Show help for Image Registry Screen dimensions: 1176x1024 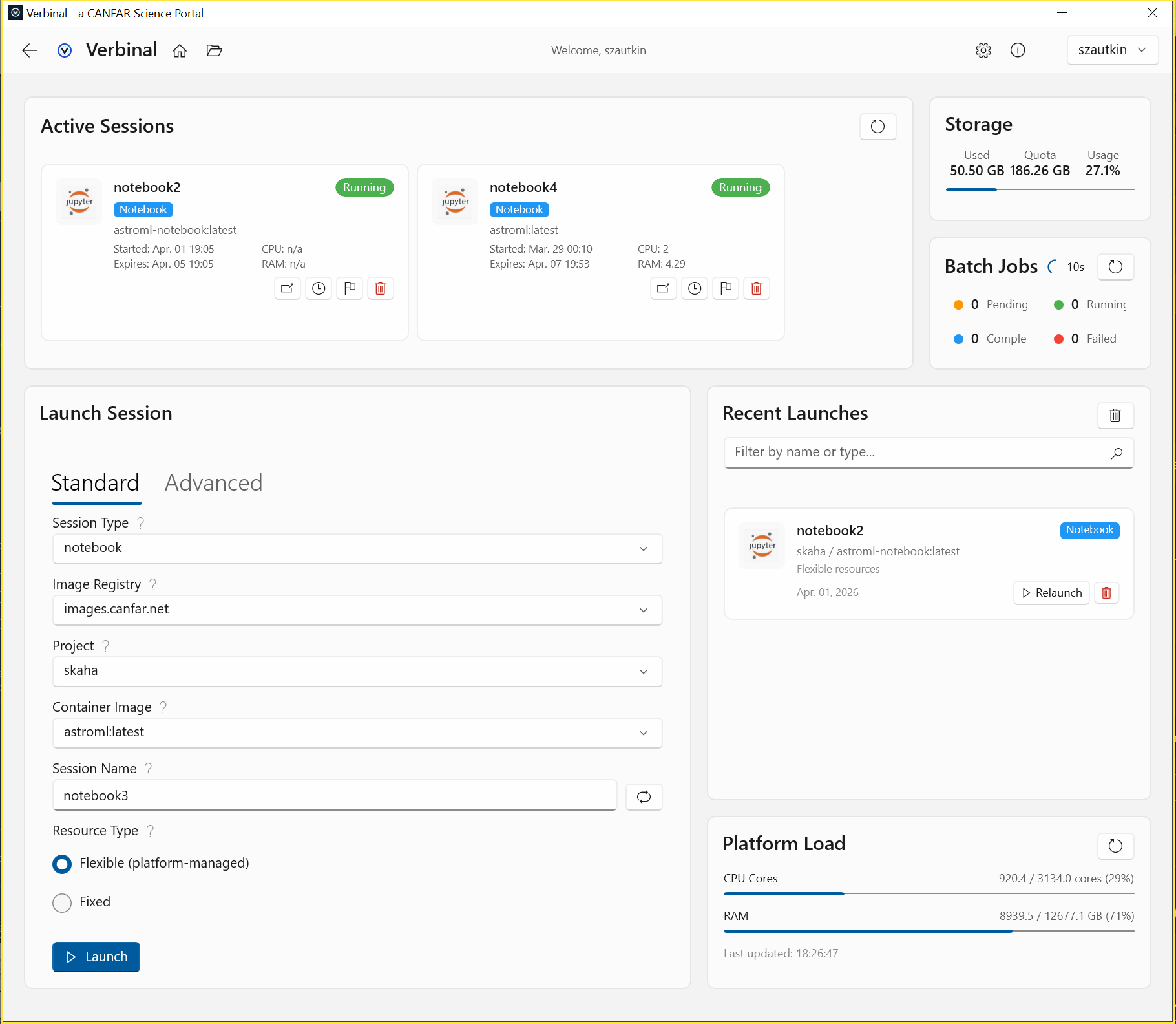coord(152,584)
